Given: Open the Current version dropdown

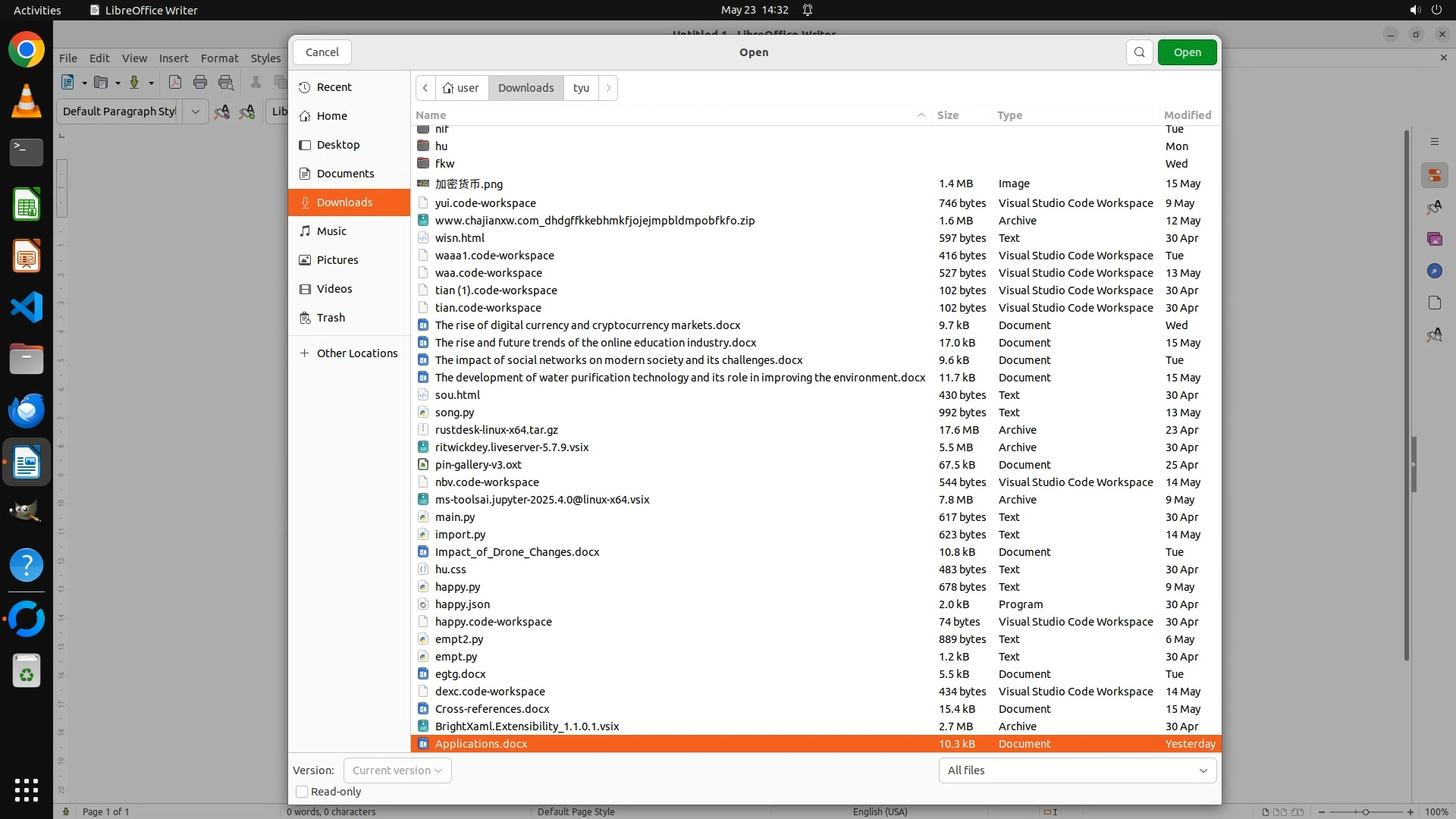Looking at the screenshot, I should click(397, 770).
